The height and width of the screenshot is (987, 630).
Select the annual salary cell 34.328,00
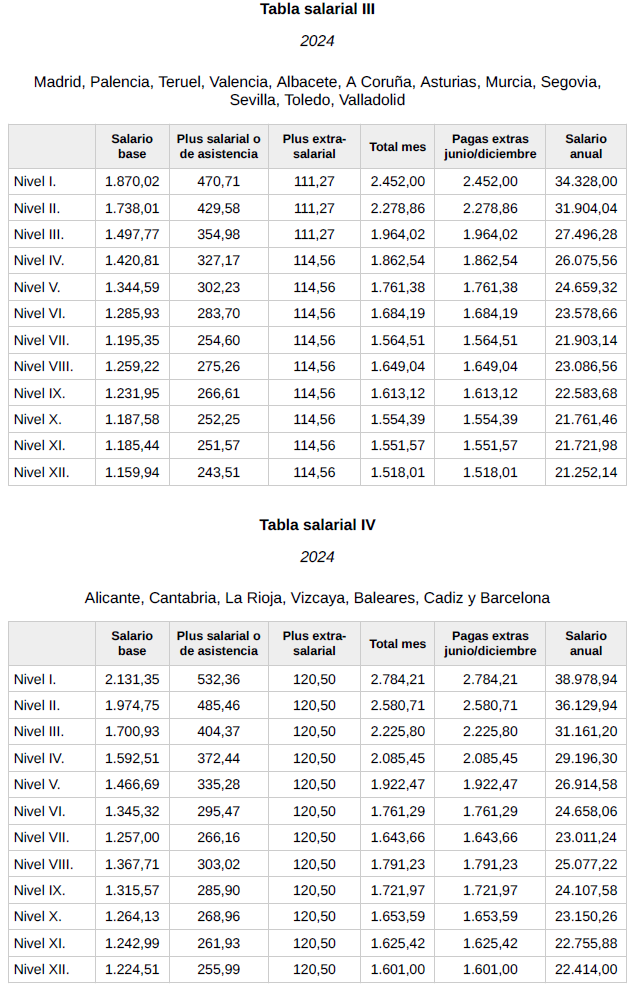tap(586, 182)
